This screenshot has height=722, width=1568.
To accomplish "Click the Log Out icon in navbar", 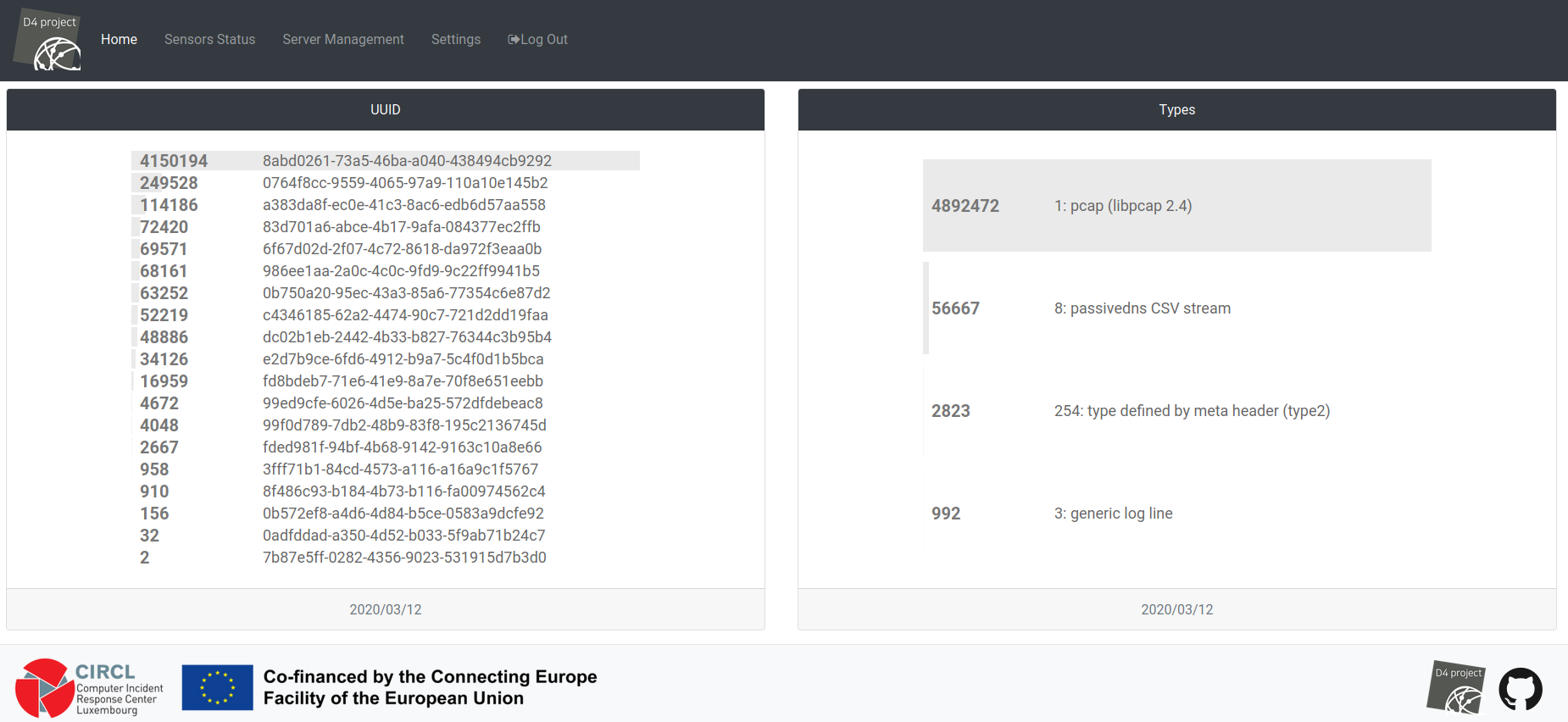I will pos(514,40).
